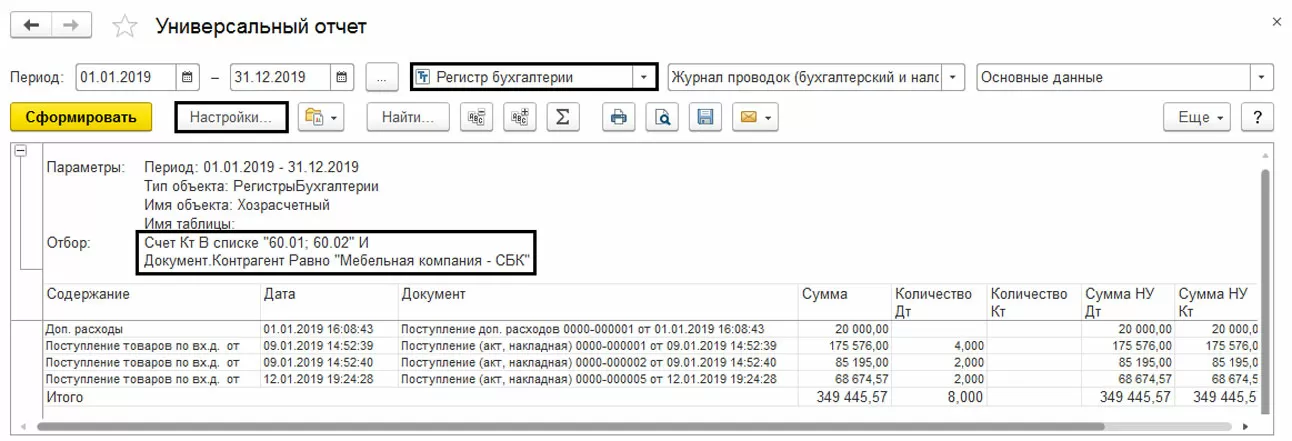The width and height of the screenshot is (1292, 441).
Task: Open calendar for the period end date
Action: (342, 77)
